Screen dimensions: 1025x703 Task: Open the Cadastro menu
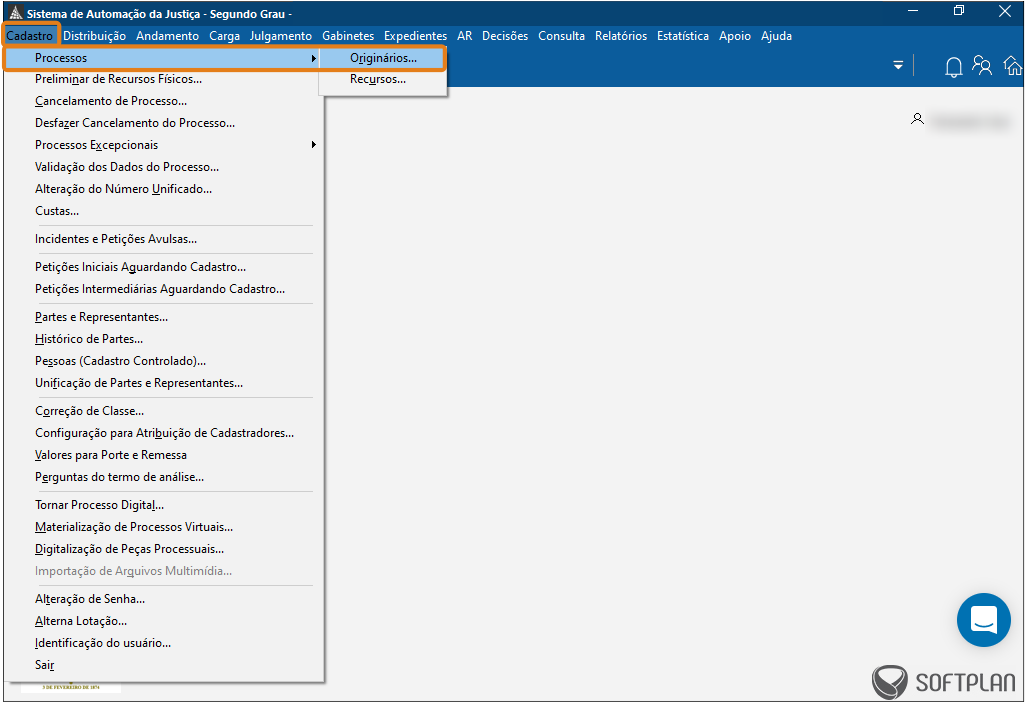pos(30,36)
